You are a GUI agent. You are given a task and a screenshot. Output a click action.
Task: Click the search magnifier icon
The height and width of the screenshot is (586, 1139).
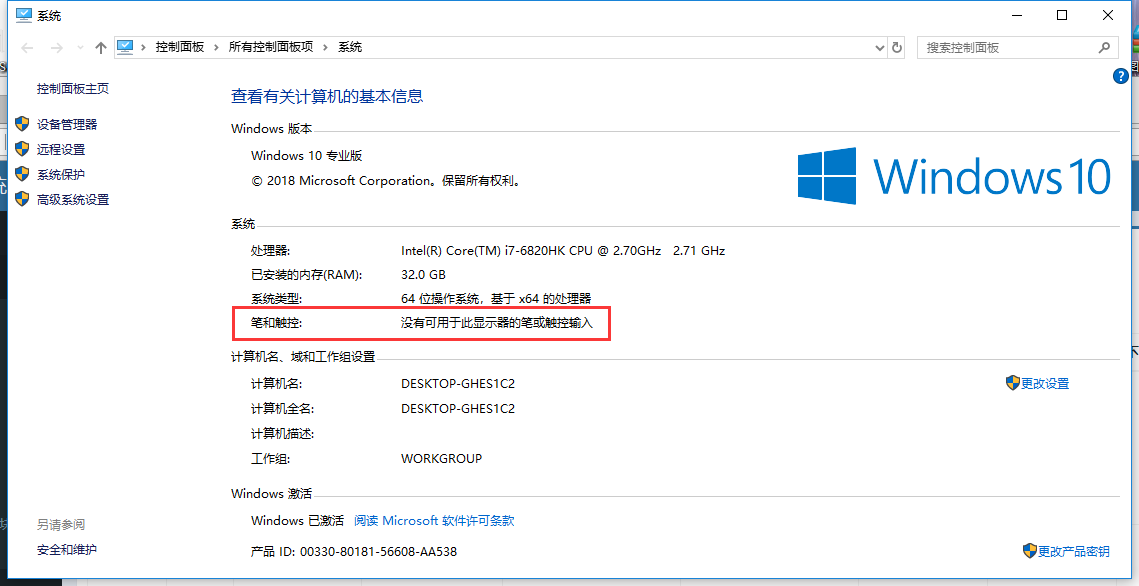[1104, 48]
